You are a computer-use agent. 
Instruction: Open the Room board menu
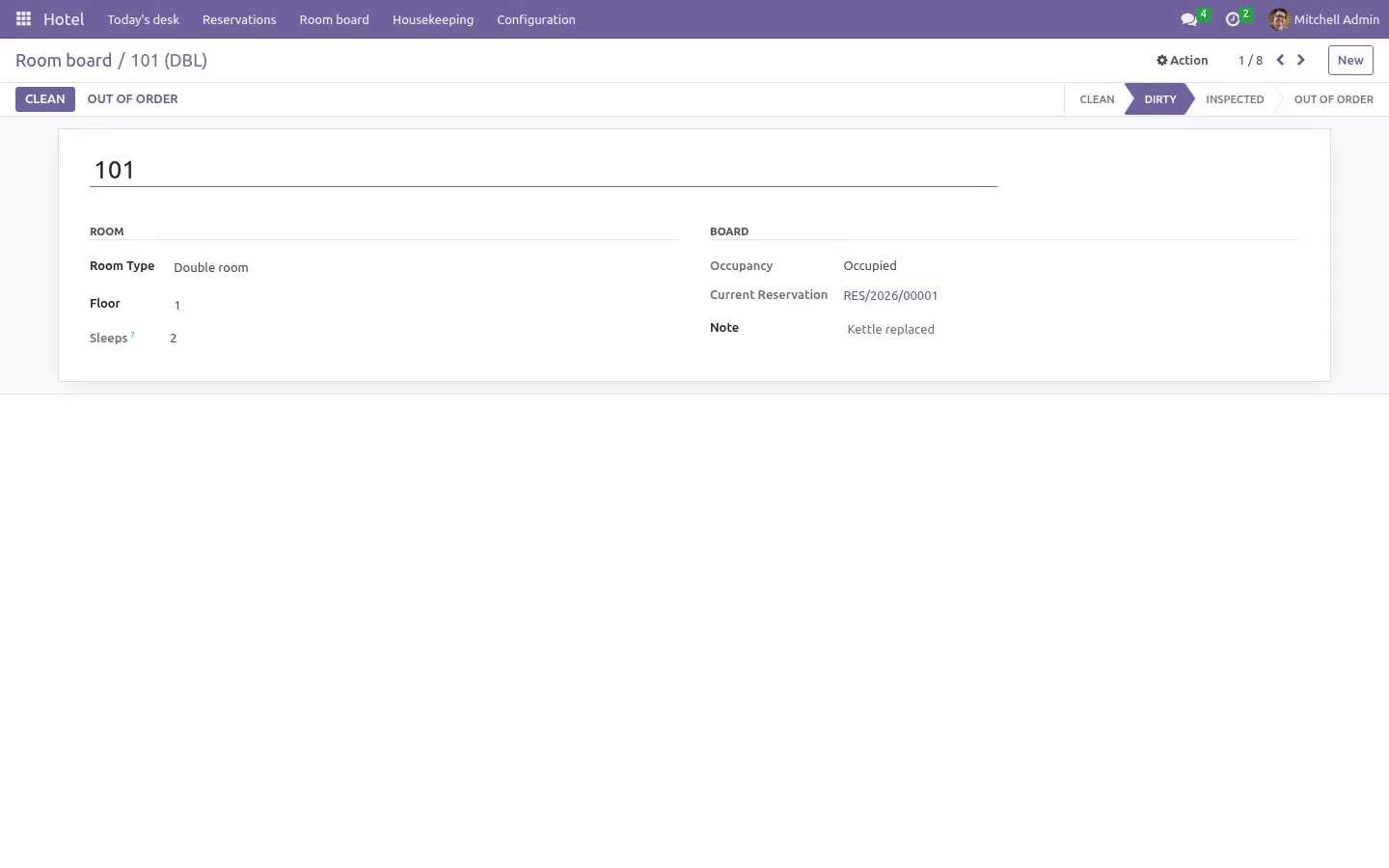334,19
